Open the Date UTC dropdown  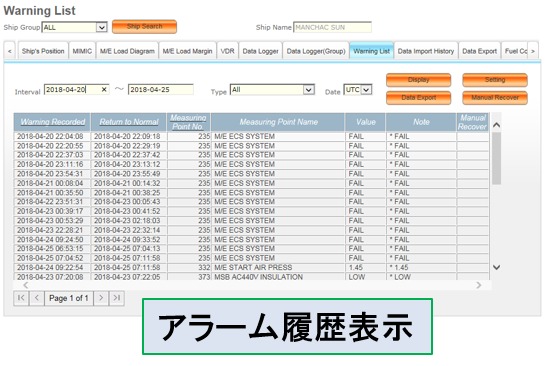point(366,90)
